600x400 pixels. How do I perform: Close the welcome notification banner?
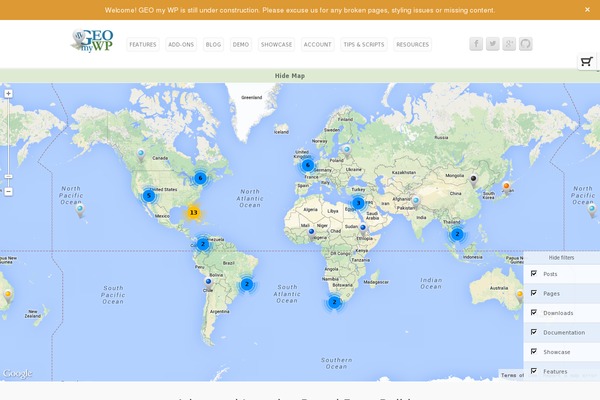587,9
